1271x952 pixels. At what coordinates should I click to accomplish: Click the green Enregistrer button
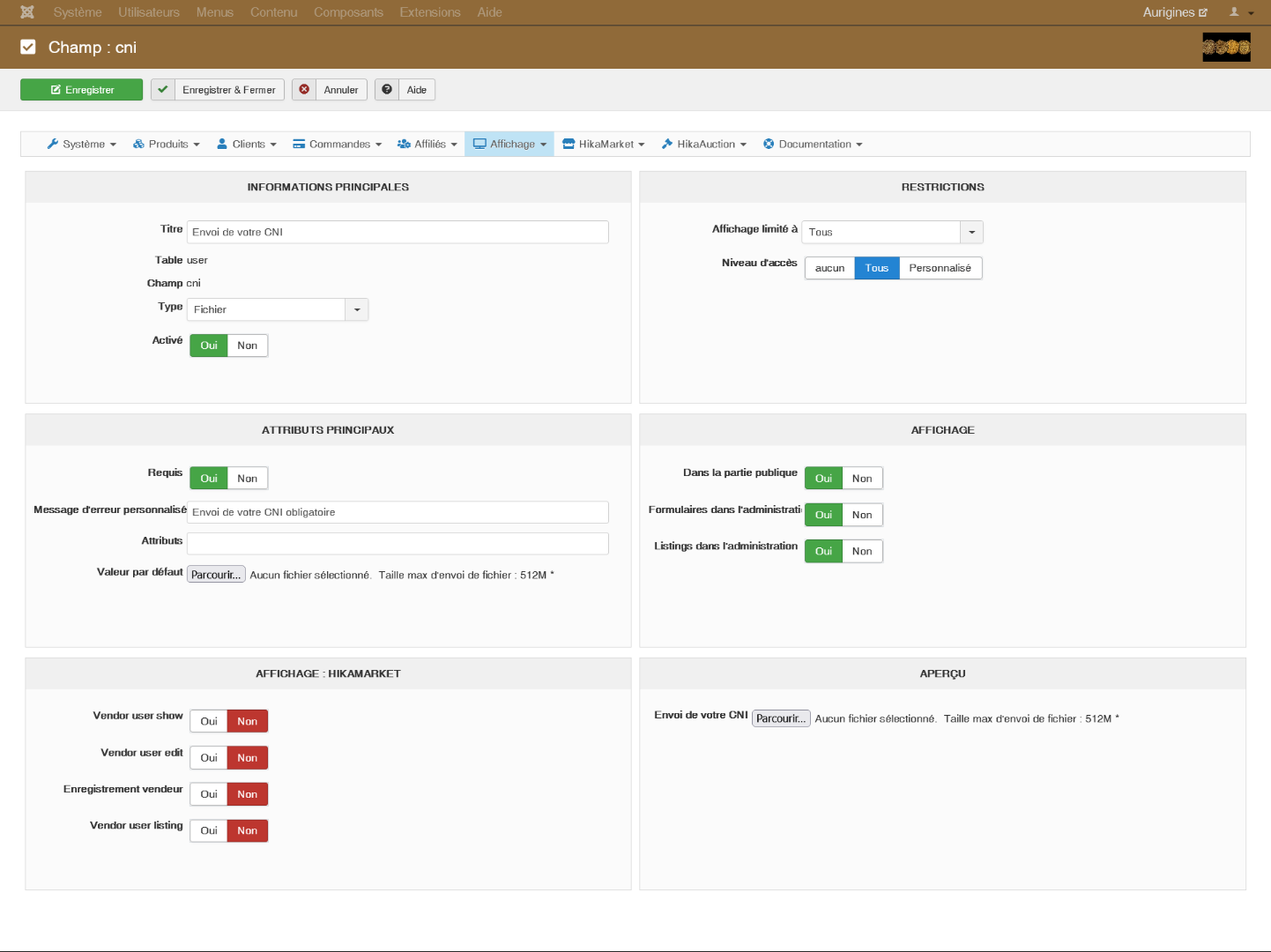click(x=81, y=90)
